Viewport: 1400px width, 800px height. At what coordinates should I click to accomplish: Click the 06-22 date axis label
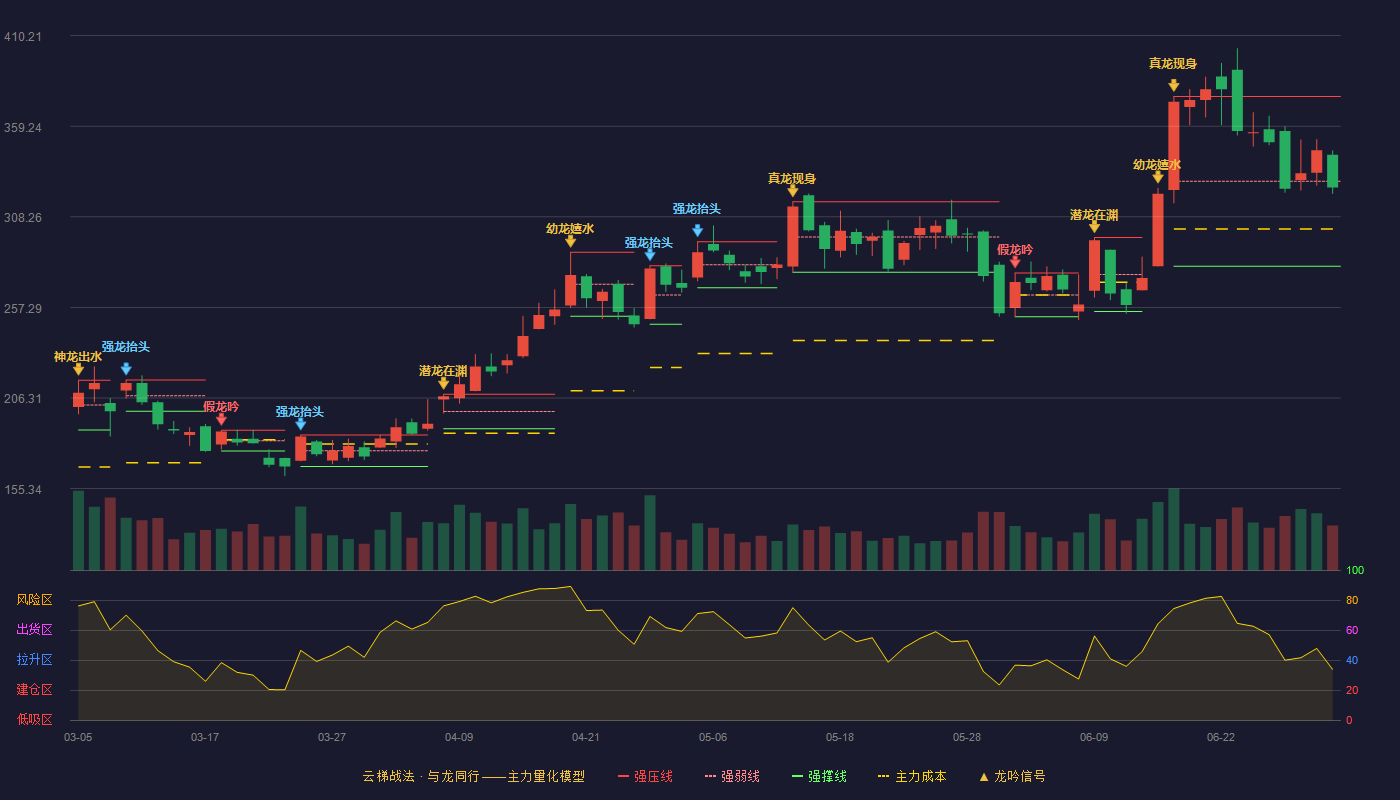tap(1221, 737)
